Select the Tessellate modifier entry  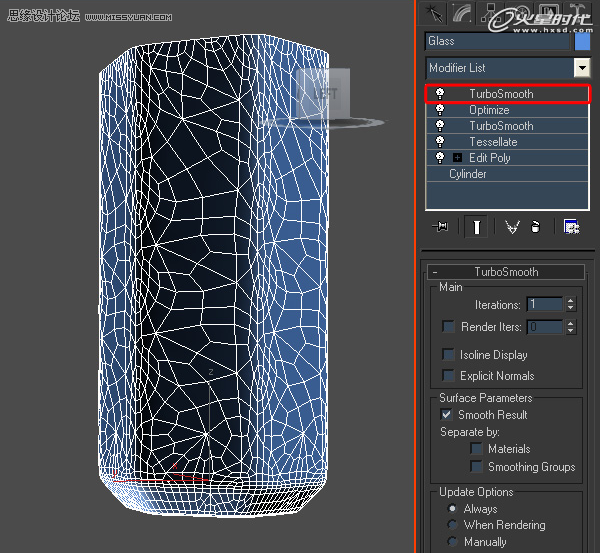pyautogui.click(x=507, y=142)
